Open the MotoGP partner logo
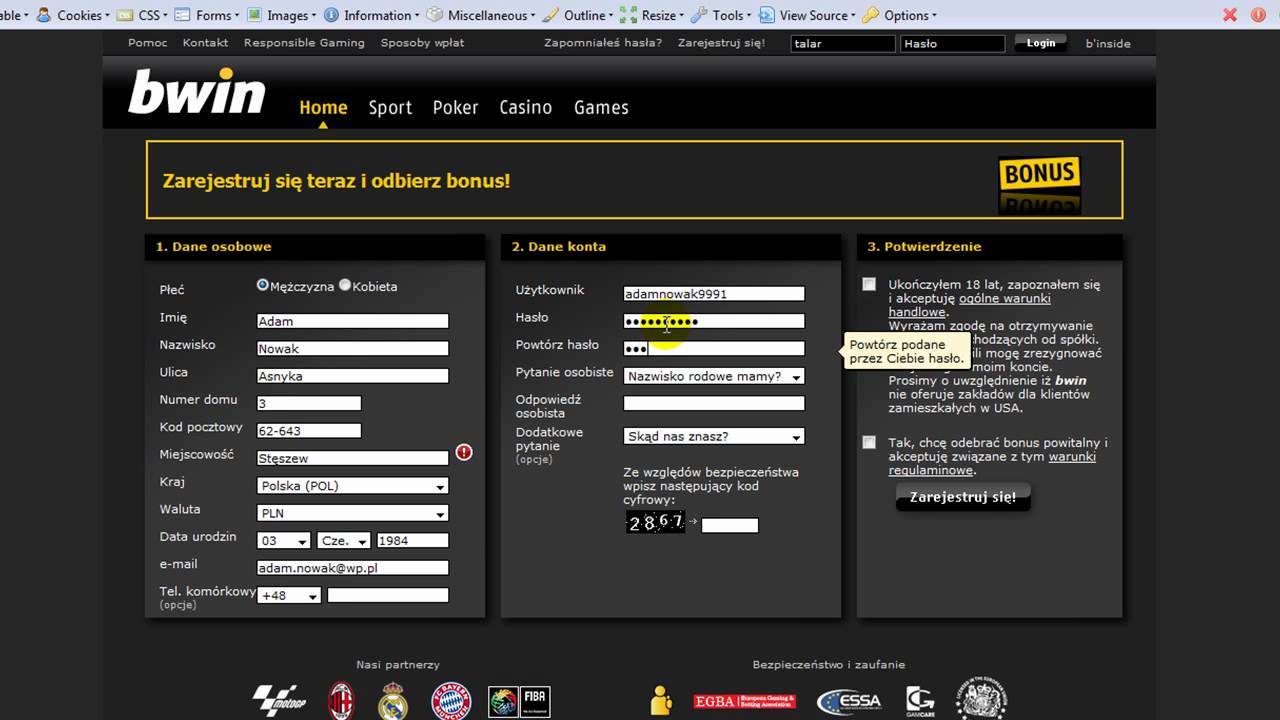The height and width of the screenshot is (720, 1280). tap(279, 700)
